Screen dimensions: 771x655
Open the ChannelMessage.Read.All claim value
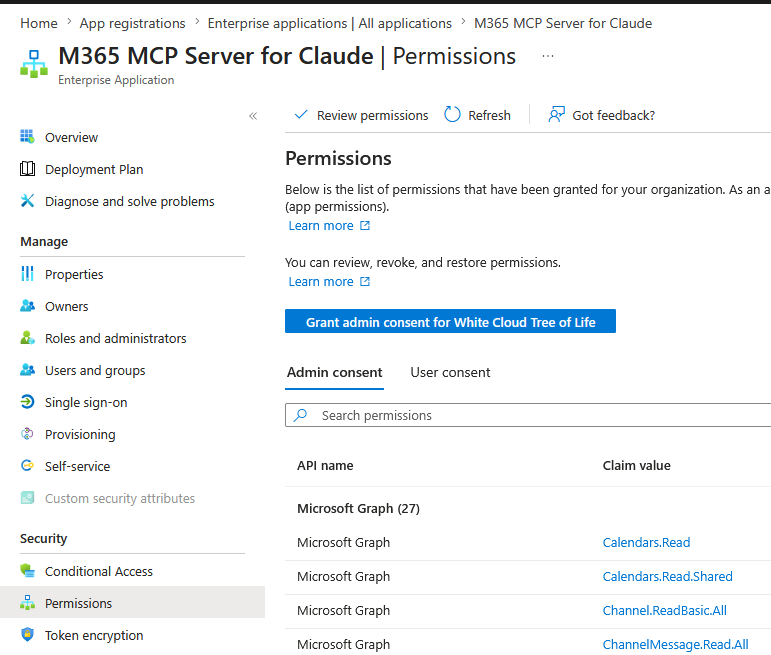click(x=675, y=644)
